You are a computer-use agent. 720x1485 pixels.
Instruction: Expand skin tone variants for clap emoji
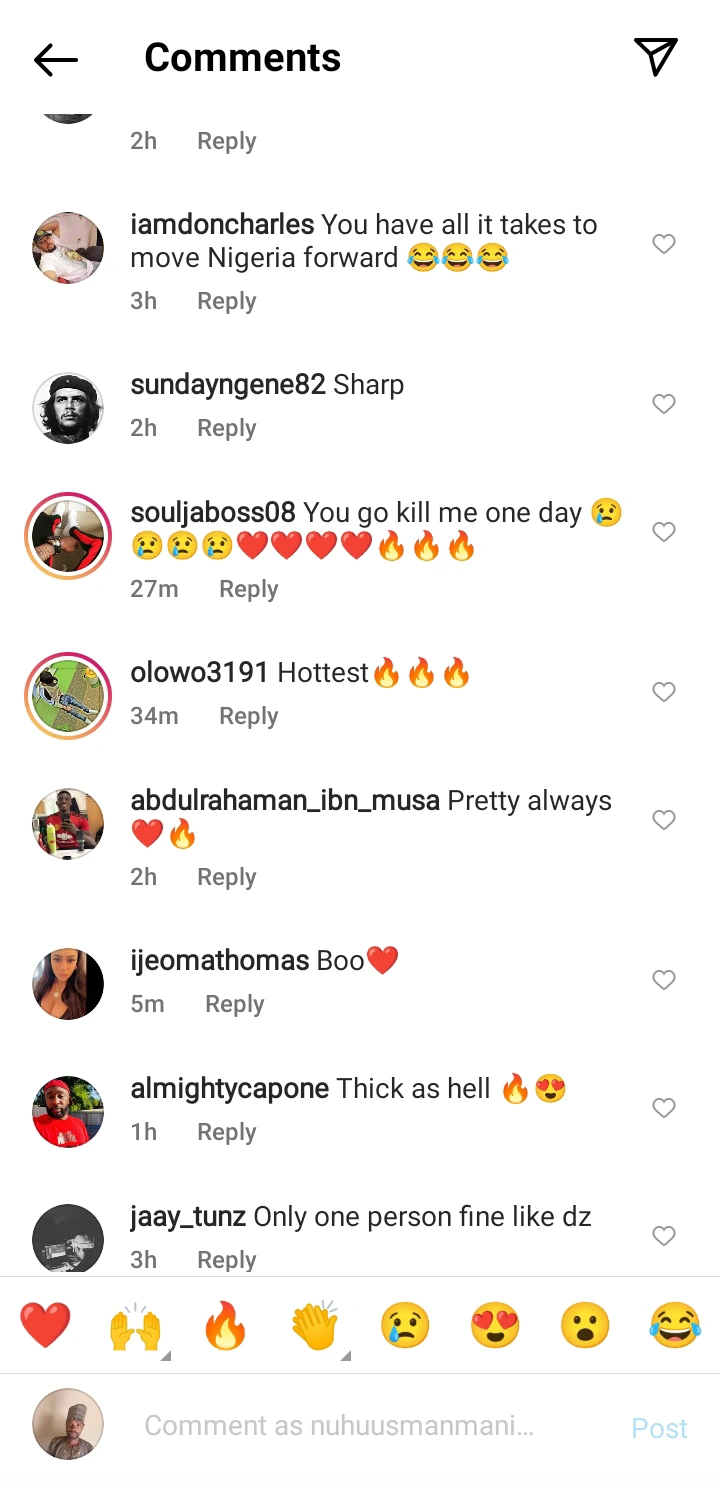(x=346, y=1352)
